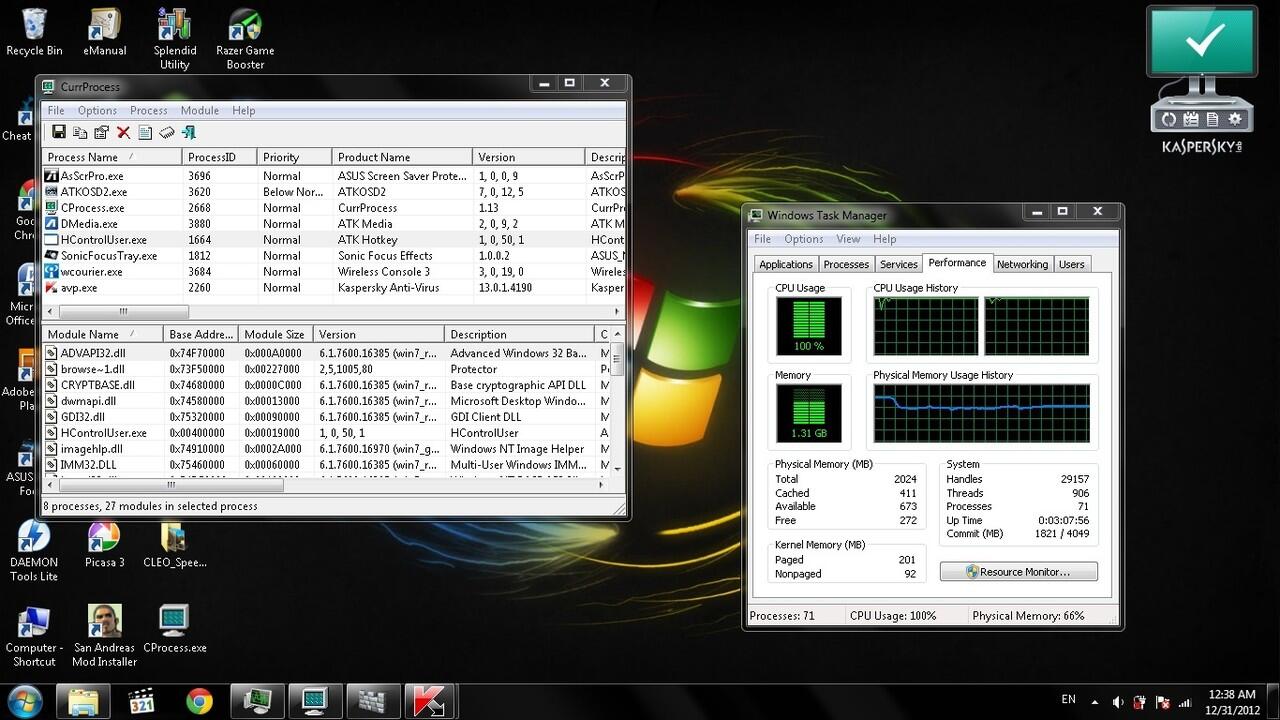1280x720 pixels.
Task: Open Windows Explorer folder on taskbar
Action: [x=83, y=701]
